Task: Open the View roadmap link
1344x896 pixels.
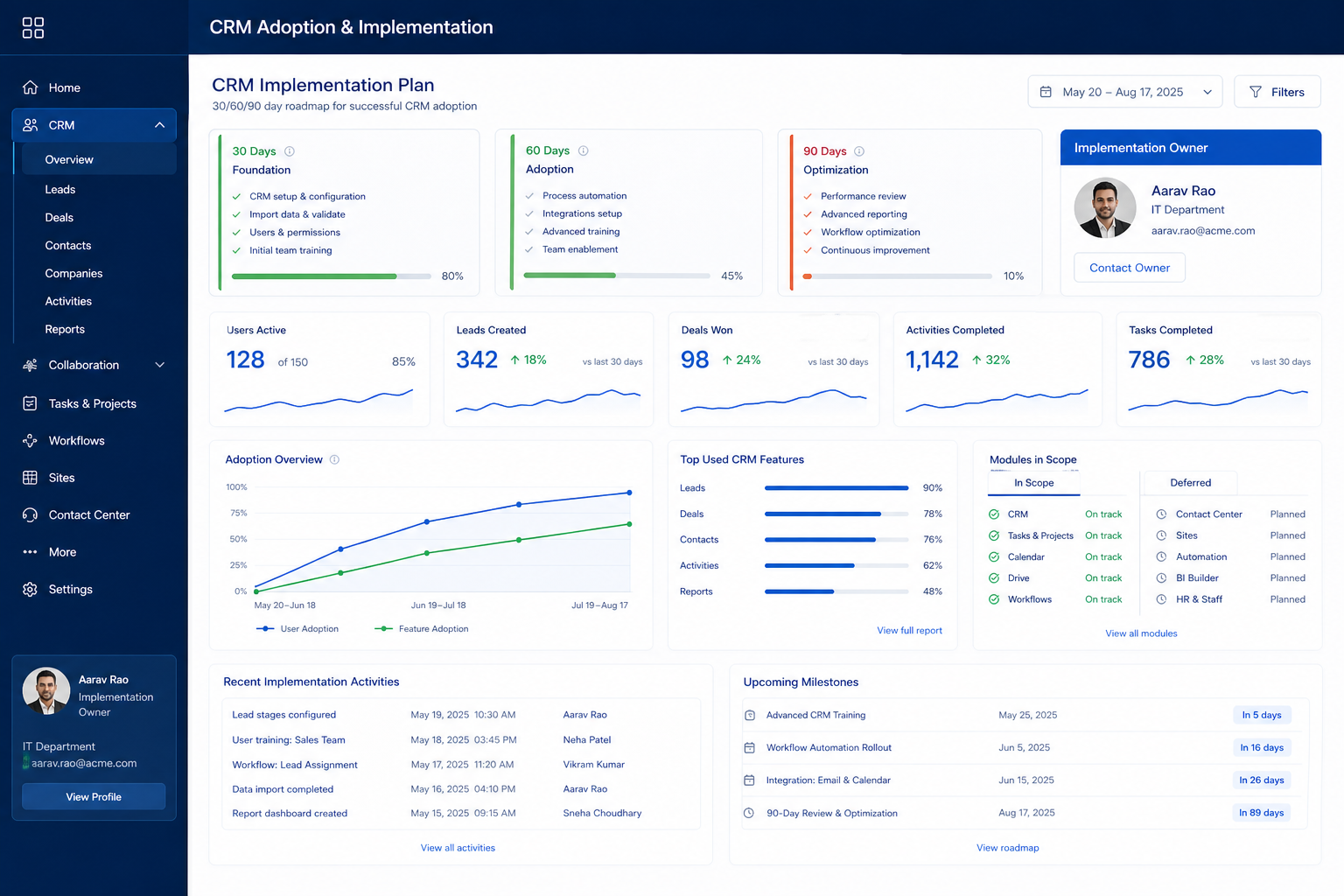Action: (1007, 848)
